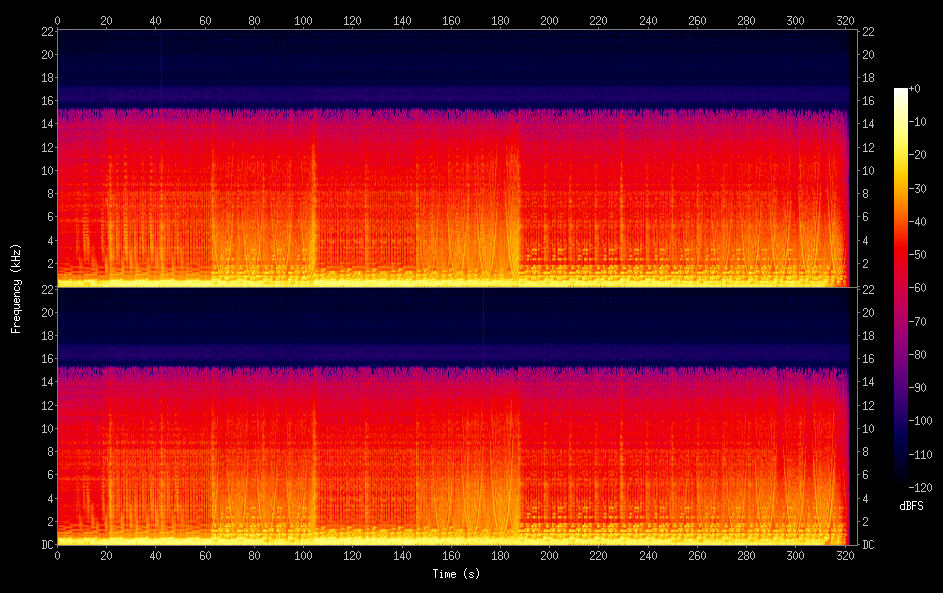The height and width of the screenshot is (593, 943).
Task: Click the 320 mark on the top time axis
Action: point(844,20)
